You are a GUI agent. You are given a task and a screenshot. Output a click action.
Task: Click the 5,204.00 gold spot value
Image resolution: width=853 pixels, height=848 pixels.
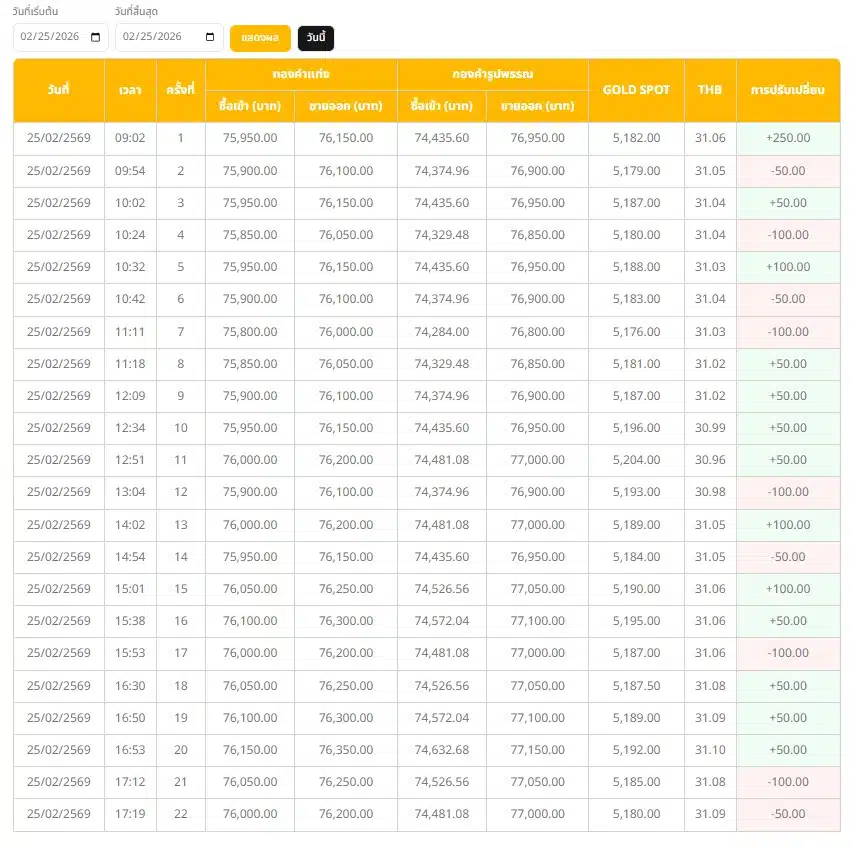coord(636,460)
